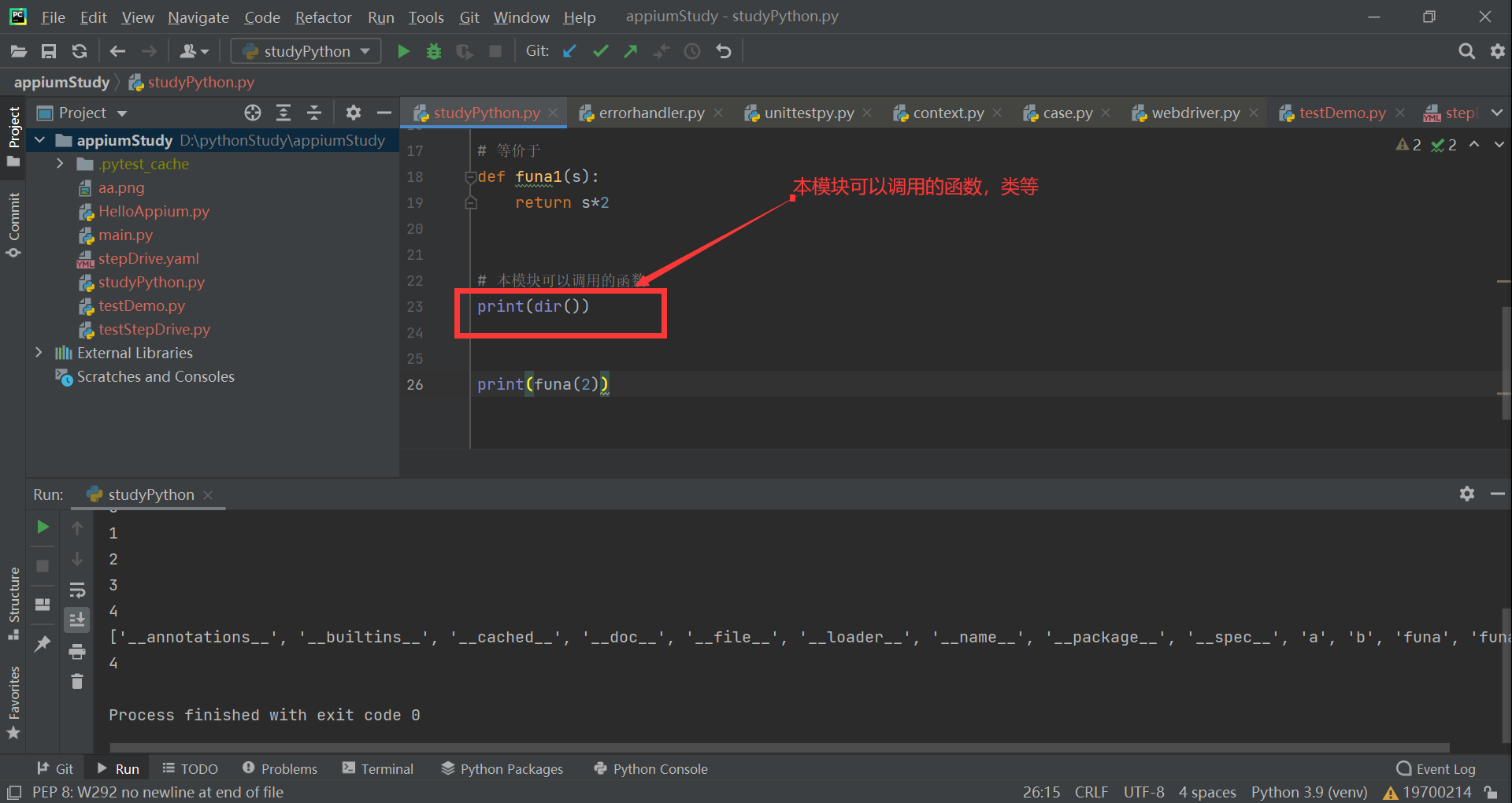This screenshot has height=803, width=1512.
Task: Switch to errorhandler.py tab
Action: point(651,113)
